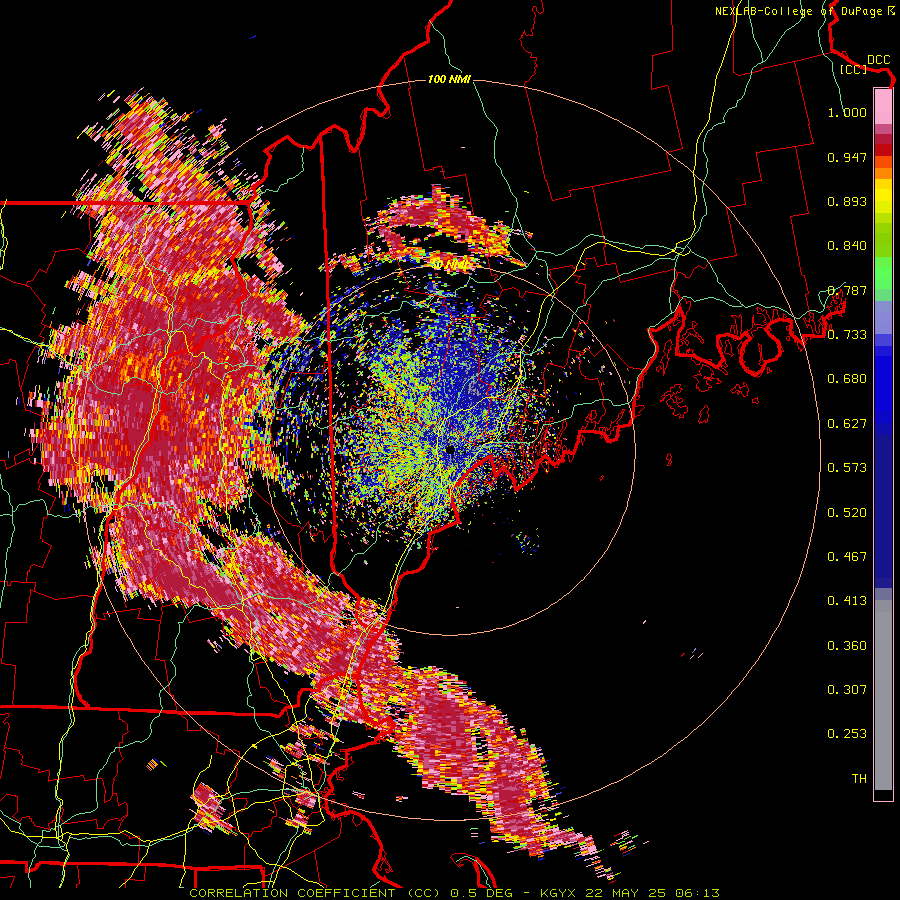Click the DCC product label above the color scale
The image size is (900, 900).
pos(878,60)
